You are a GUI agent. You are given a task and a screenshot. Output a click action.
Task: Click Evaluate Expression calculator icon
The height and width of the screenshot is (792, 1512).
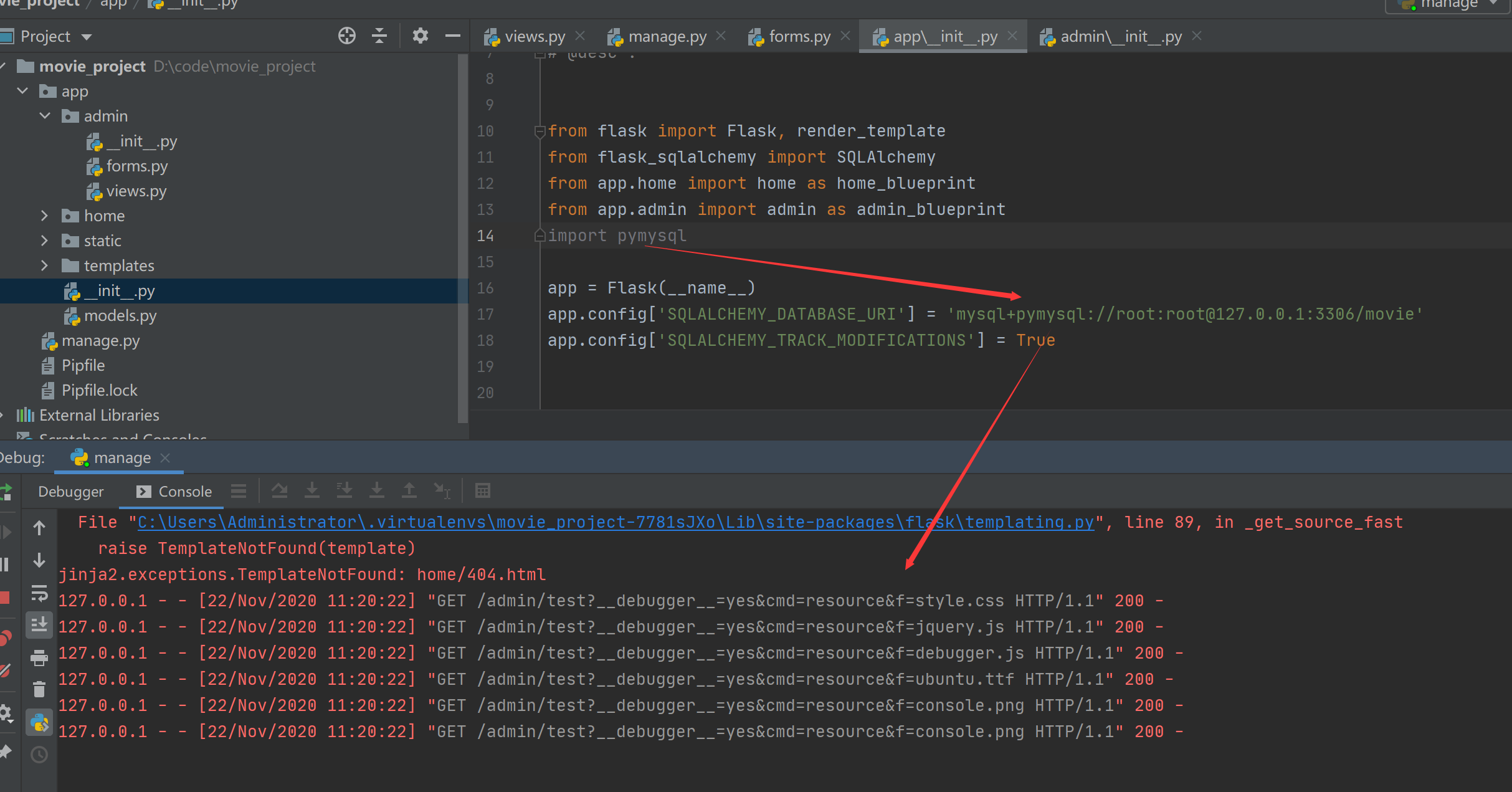click(x=482, y=491)
